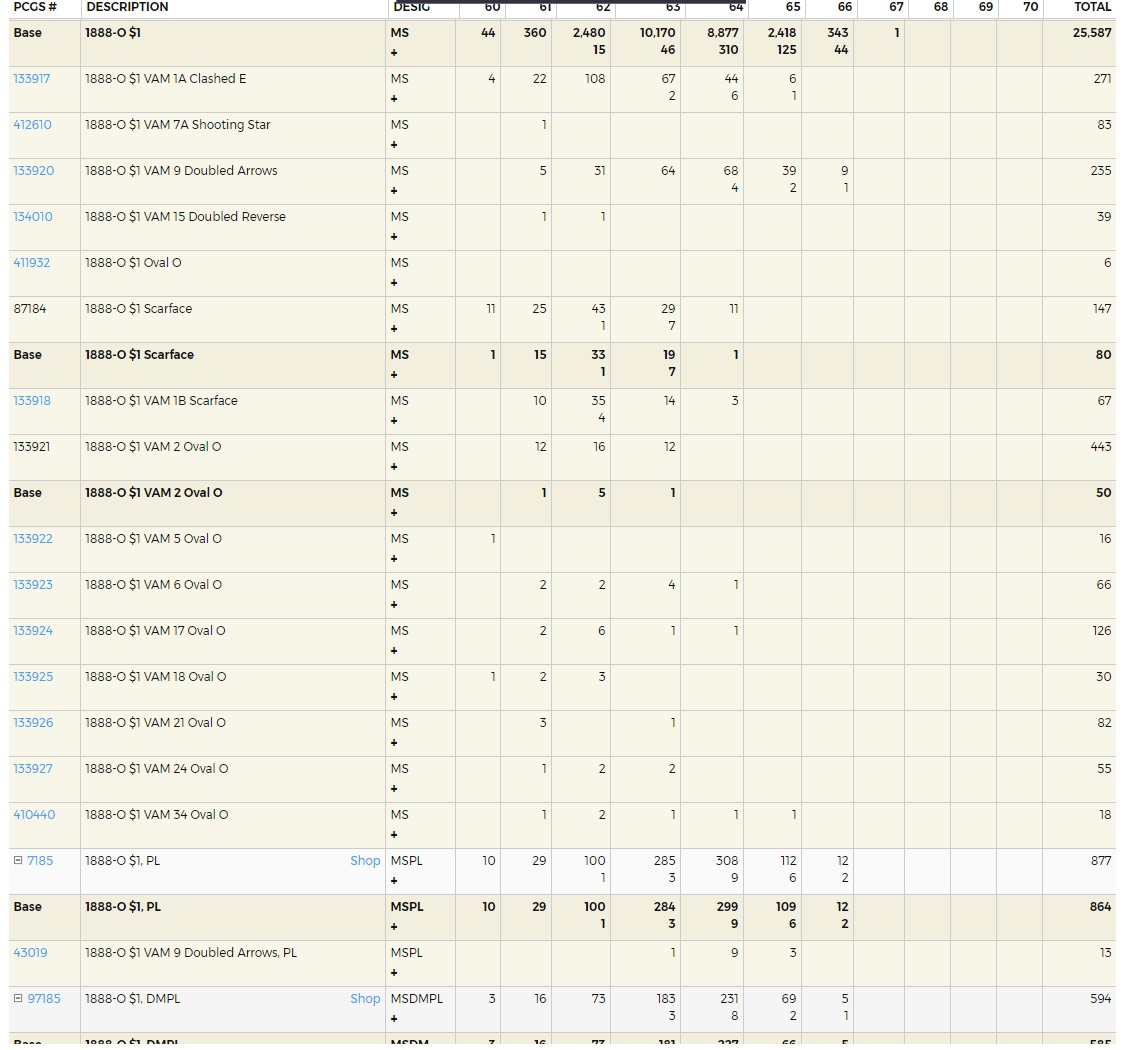1124x1050 pixels.
Task: Select total 877 for 1888-O $1, PL
Action: point(1101,861)
